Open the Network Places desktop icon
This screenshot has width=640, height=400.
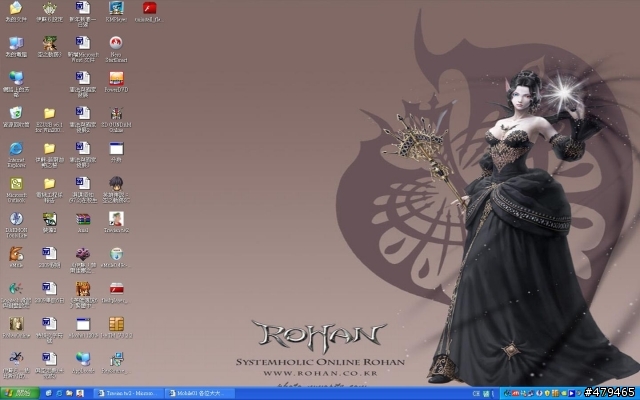16,78
